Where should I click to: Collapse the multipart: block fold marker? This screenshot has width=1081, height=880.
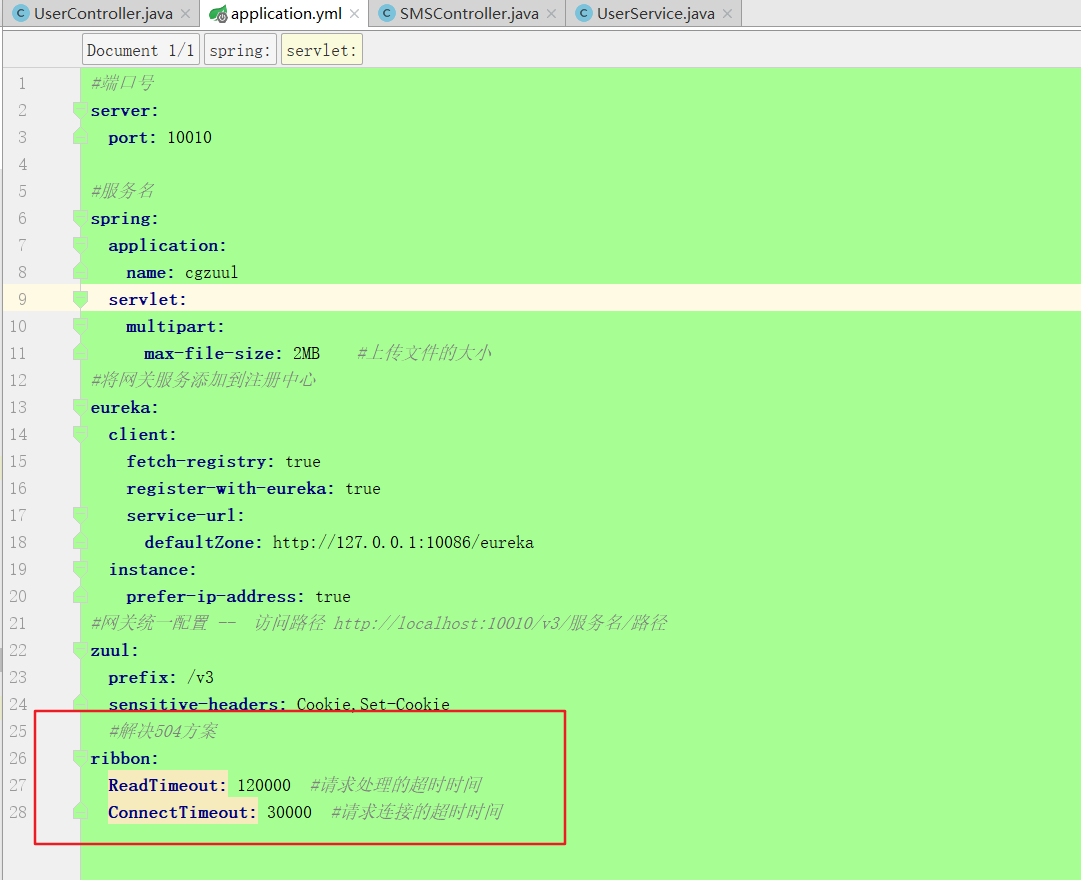[80, 326]
